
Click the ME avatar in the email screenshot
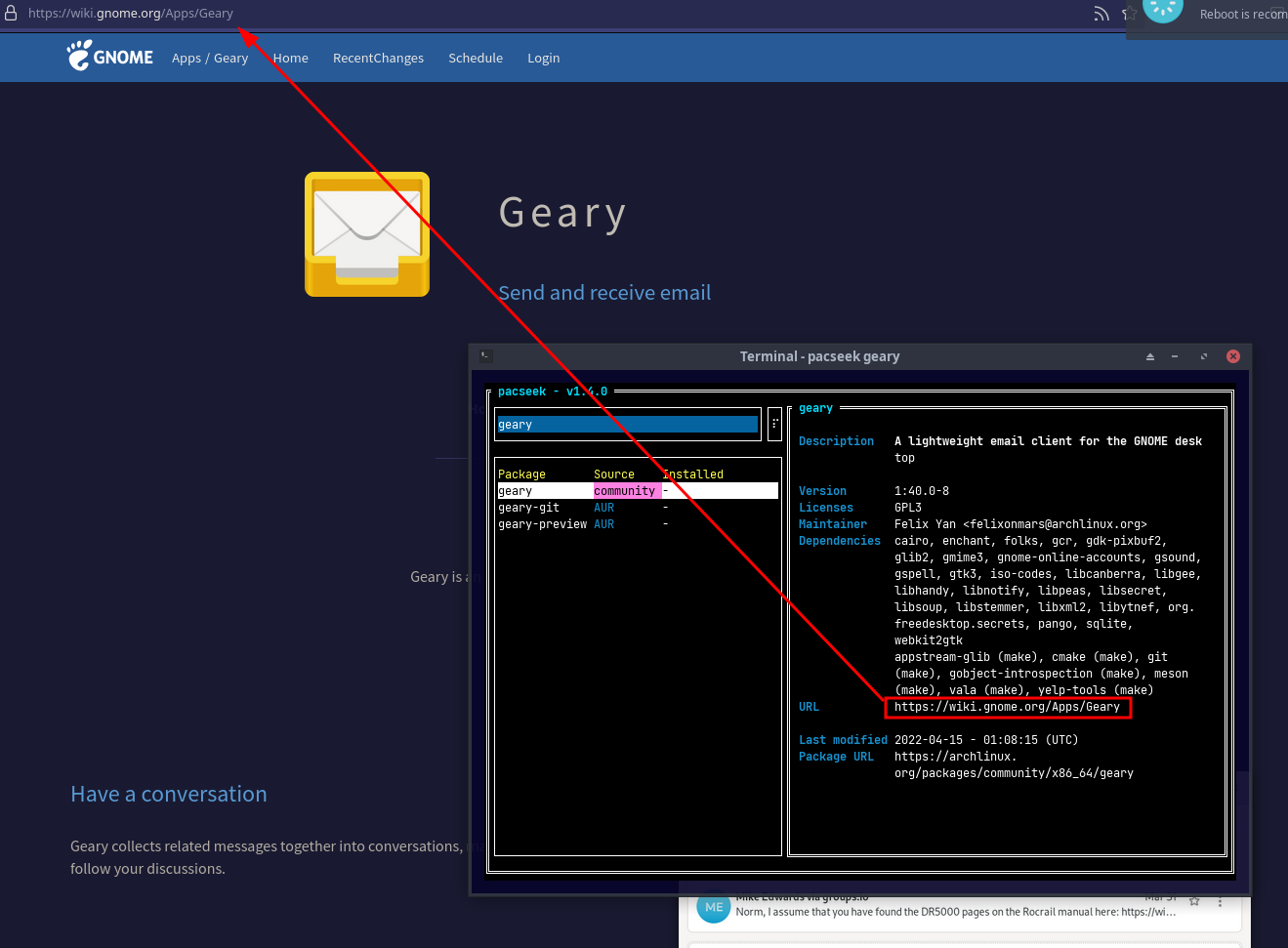click(x=714, y=907)
